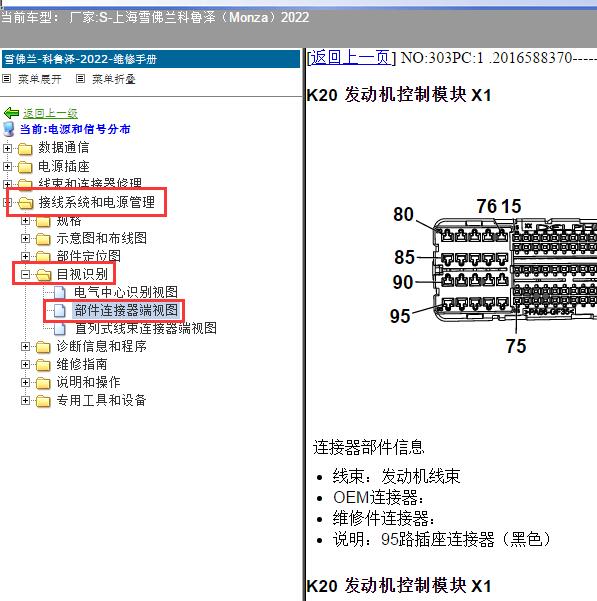
Task: Click the 返回上一级 link
Action: (x=50, y=113)
